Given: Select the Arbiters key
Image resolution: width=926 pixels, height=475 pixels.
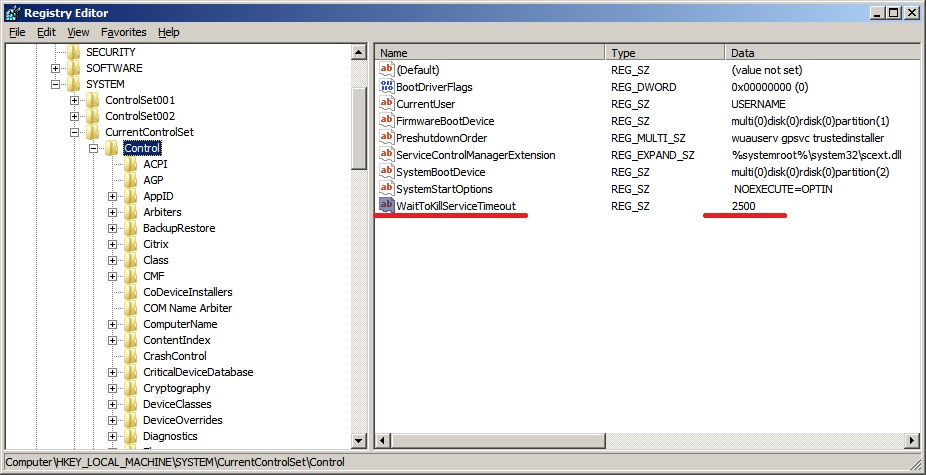Looking at the screenshot, I should tap(162, 212).
